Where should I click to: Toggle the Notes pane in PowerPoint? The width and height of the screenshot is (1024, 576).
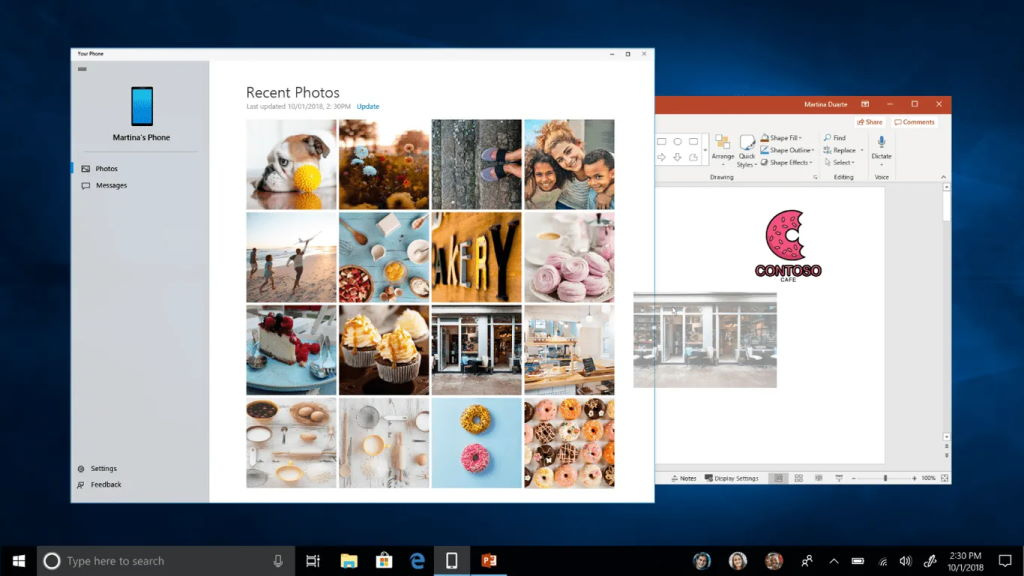coord(686,478)
